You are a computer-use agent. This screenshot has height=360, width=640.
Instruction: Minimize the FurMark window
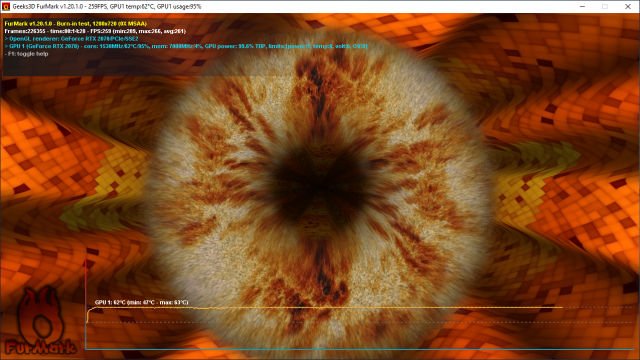pyautogui.click(x=582, y=7)
